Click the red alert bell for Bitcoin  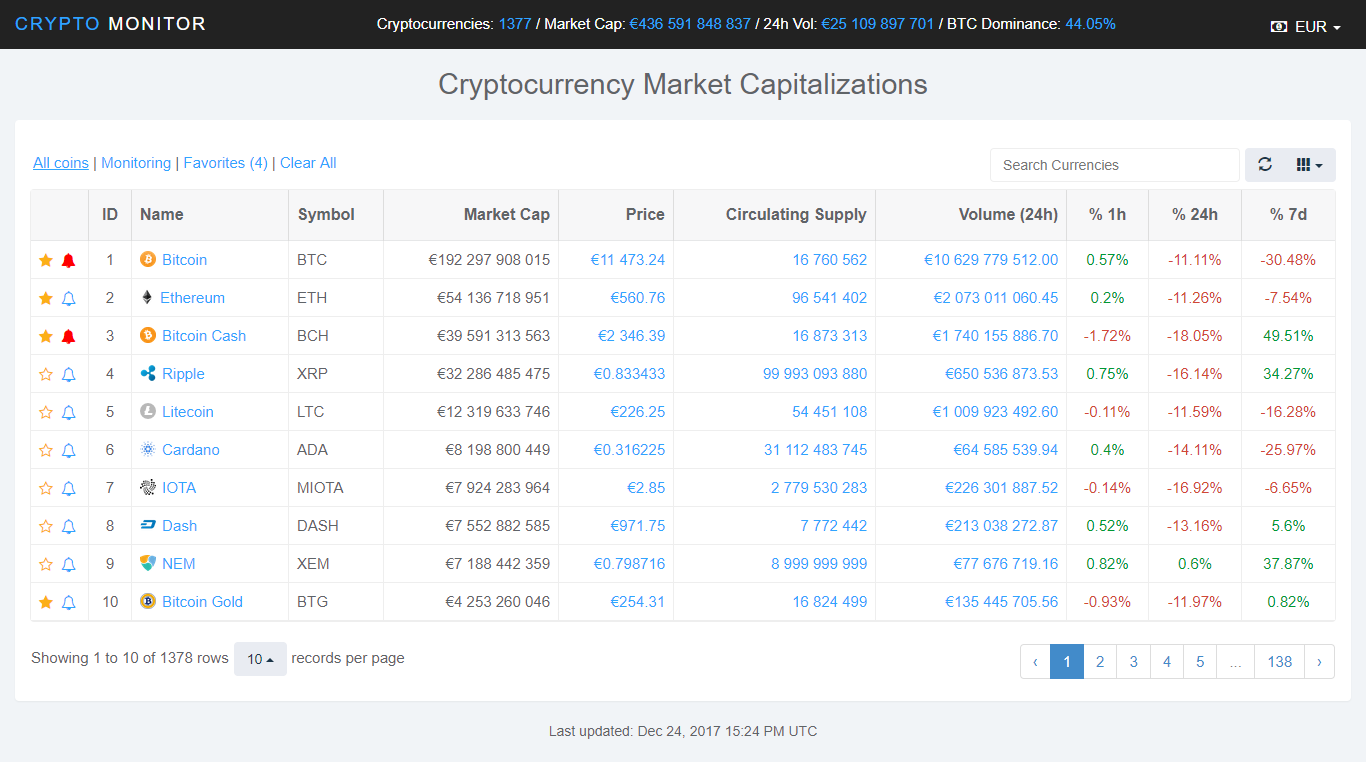point(68,260)
